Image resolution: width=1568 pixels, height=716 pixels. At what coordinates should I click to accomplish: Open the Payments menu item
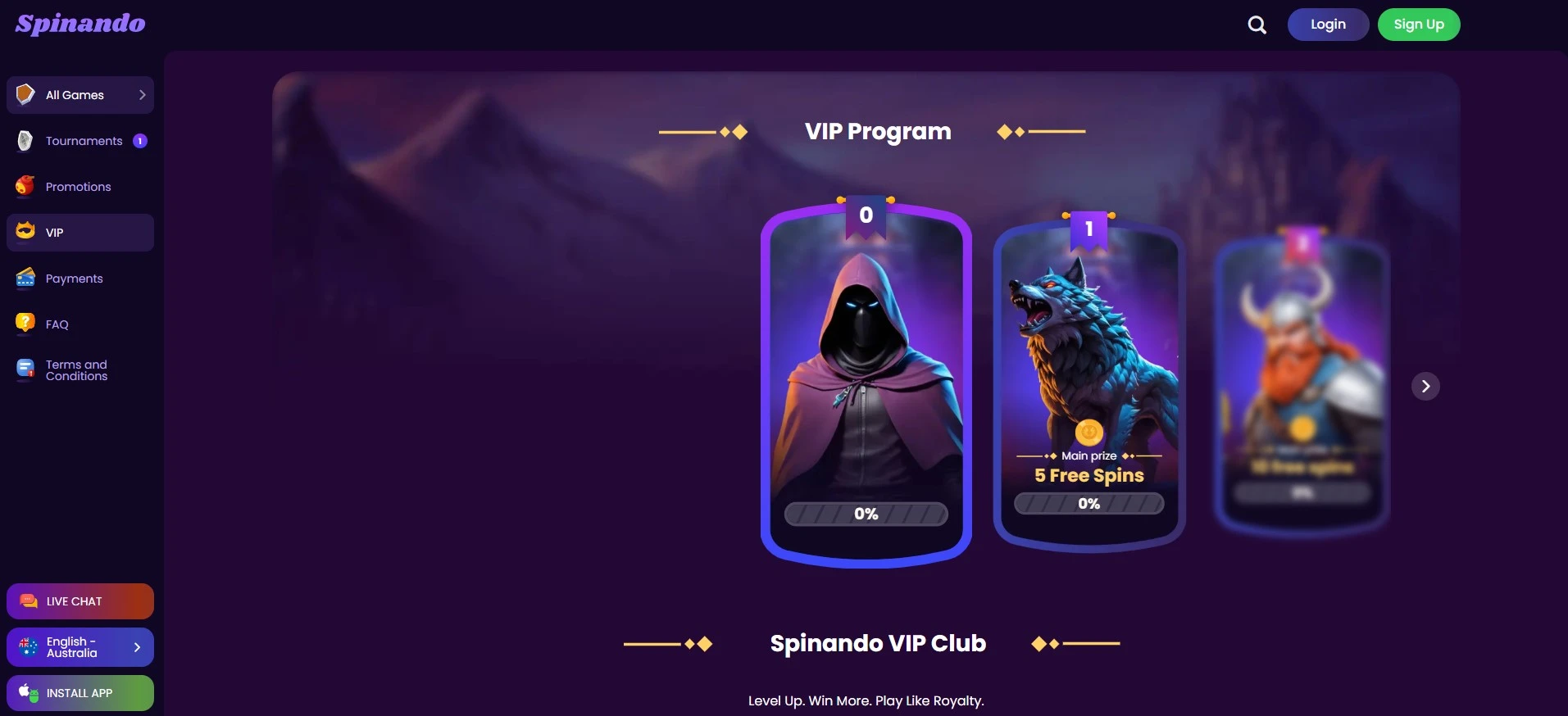point(80,279)
